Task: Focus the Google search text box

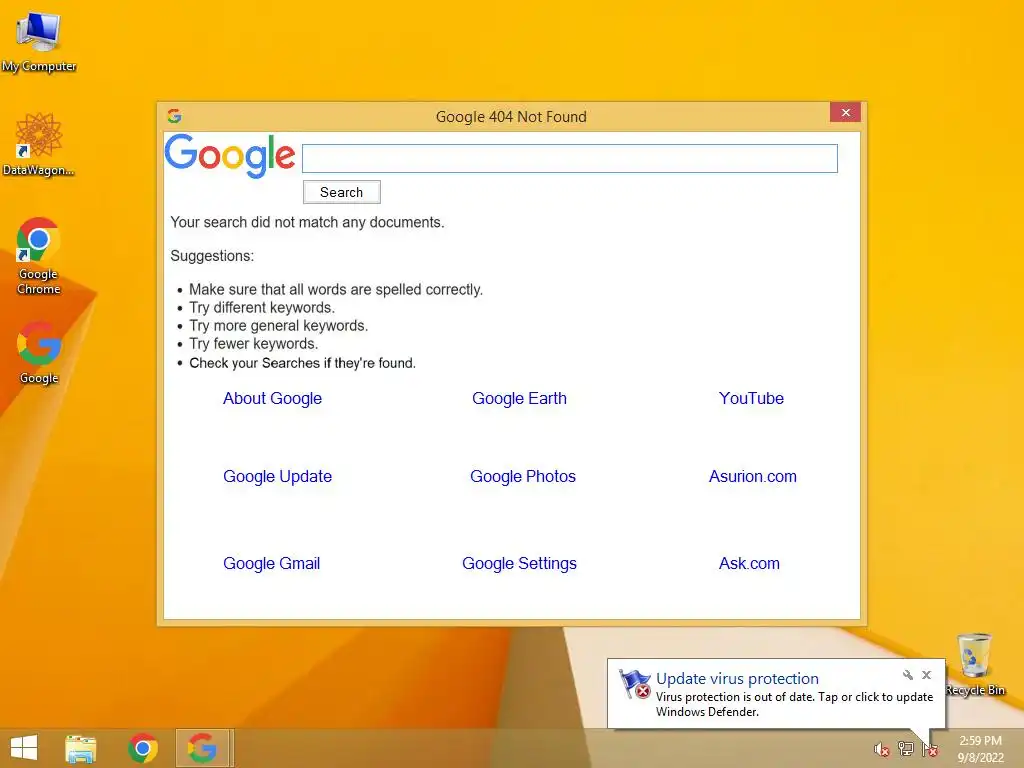Action: 569,159
